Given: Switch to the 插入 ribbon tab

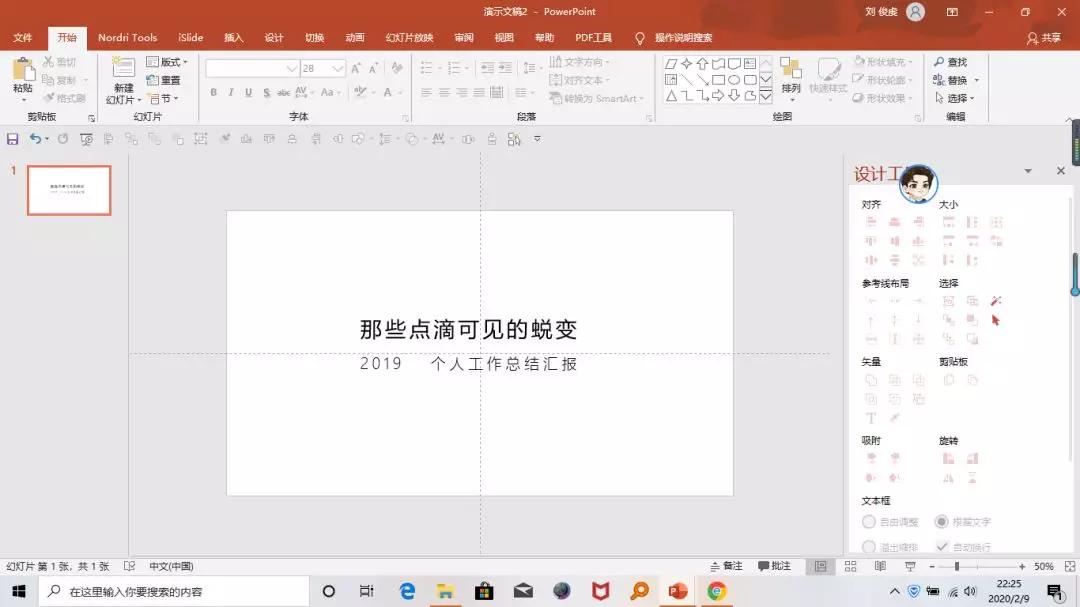Looking at the screenshot, I should click(x=233, y=37).
